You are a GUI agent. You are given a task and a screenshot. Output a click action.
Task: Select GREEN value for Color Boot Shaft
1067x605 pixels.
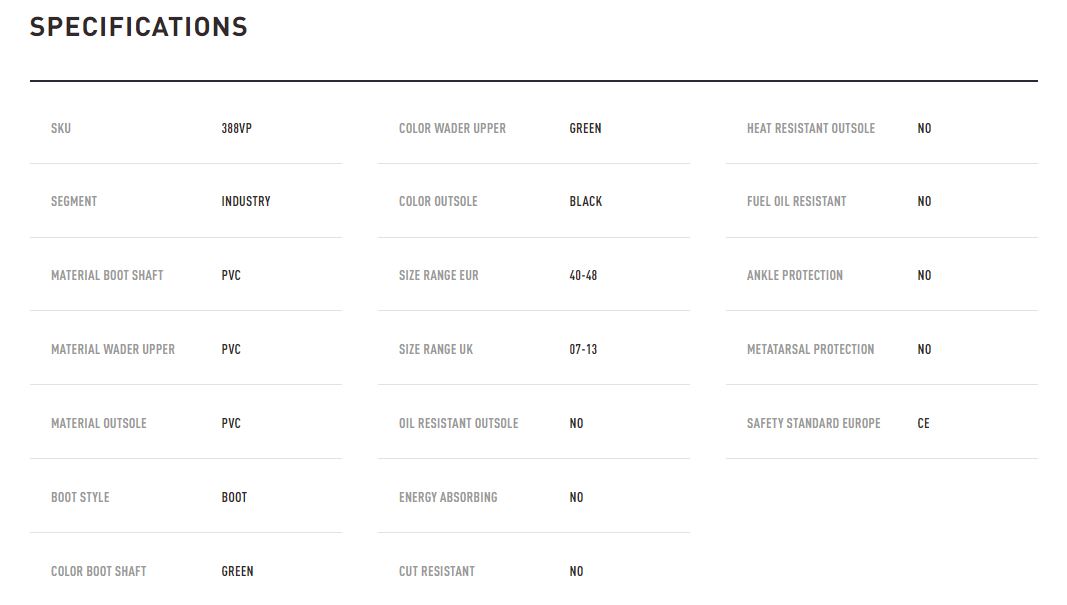tap(237, 572)
